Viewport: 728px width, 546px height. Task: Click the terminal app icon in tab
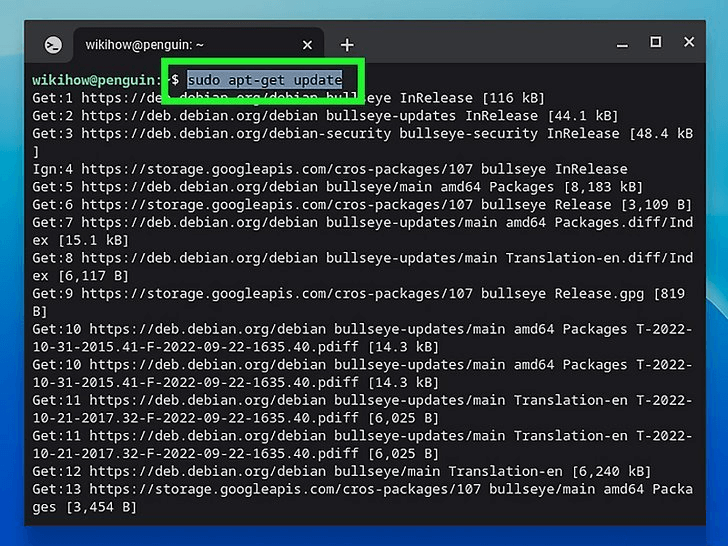(53, 45)
